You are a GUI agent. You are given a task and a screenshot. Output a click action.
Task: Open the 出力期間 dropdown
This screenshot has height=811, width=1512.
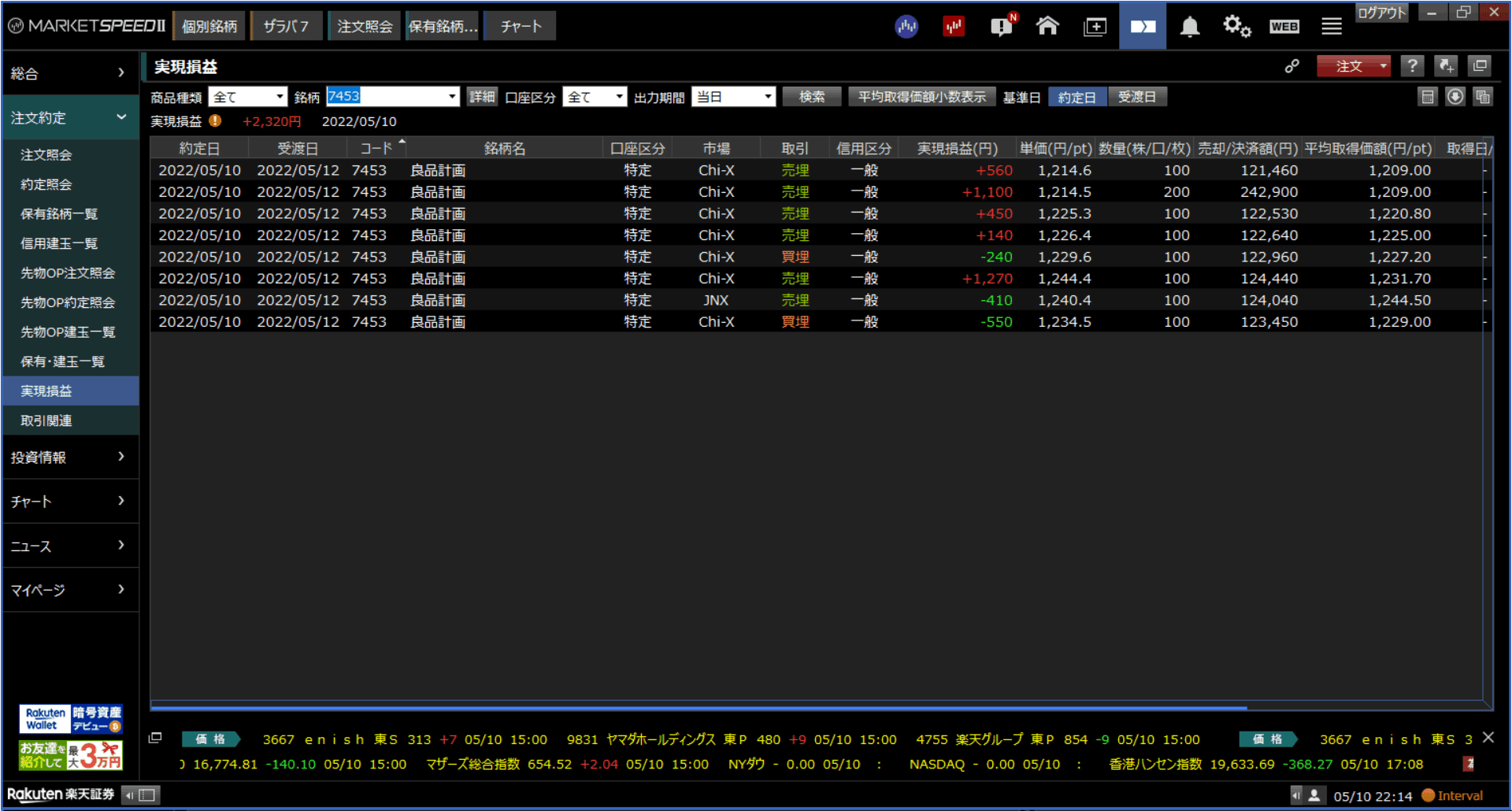[733, 97]
